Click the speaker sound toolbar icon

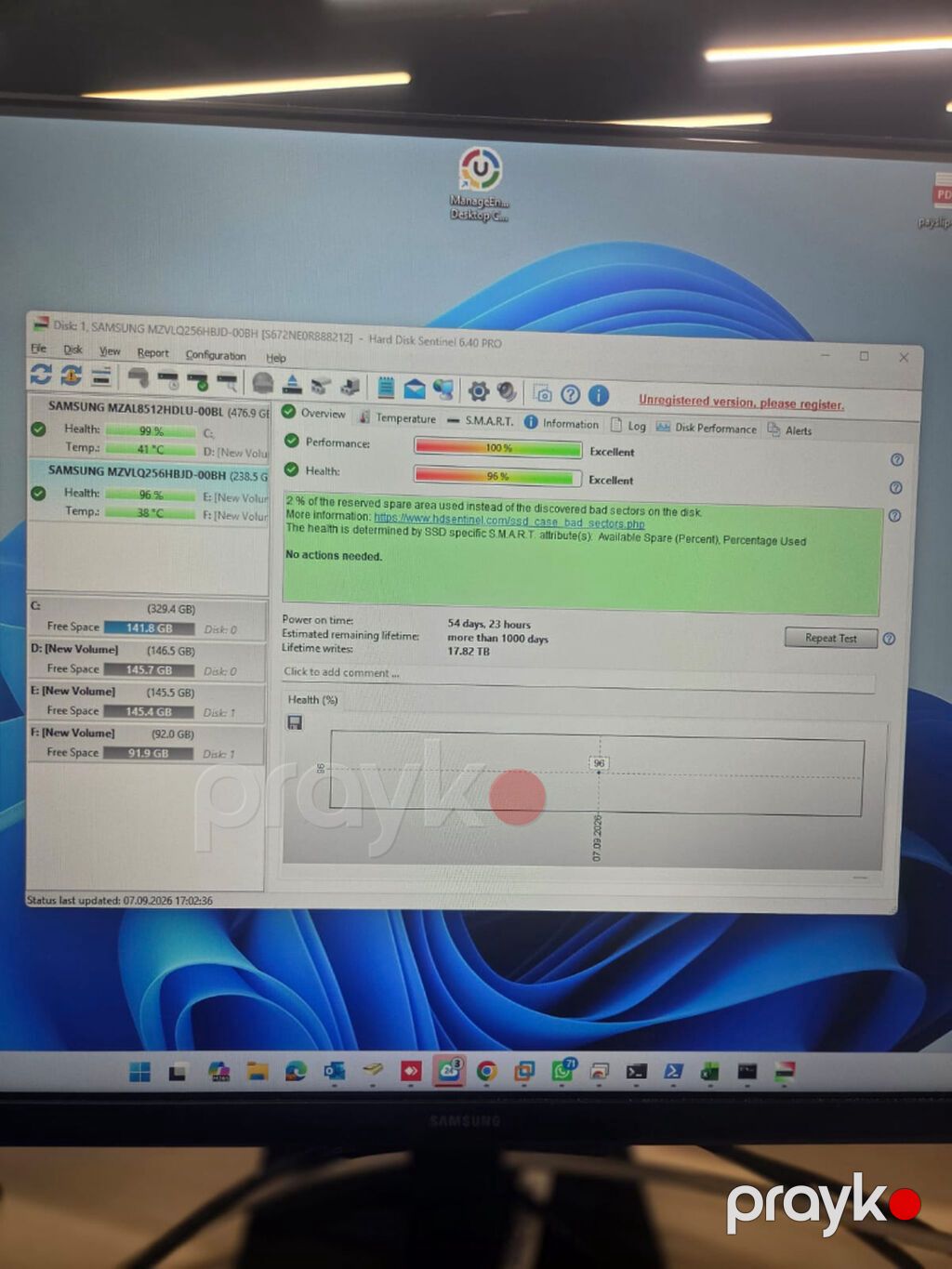pos(507,391)
